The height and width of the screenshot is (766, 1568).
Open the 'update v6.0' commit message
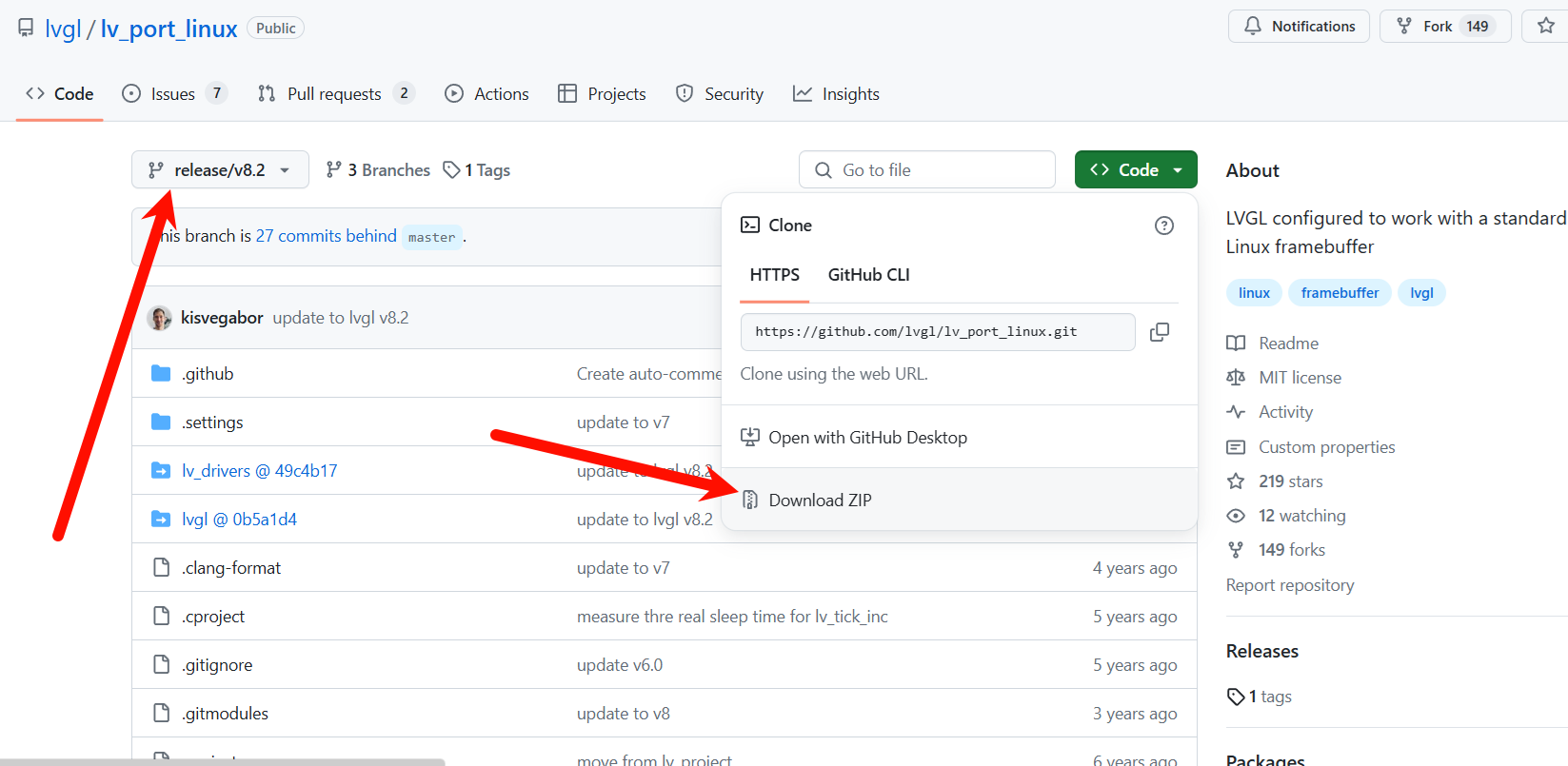point(620,665)
